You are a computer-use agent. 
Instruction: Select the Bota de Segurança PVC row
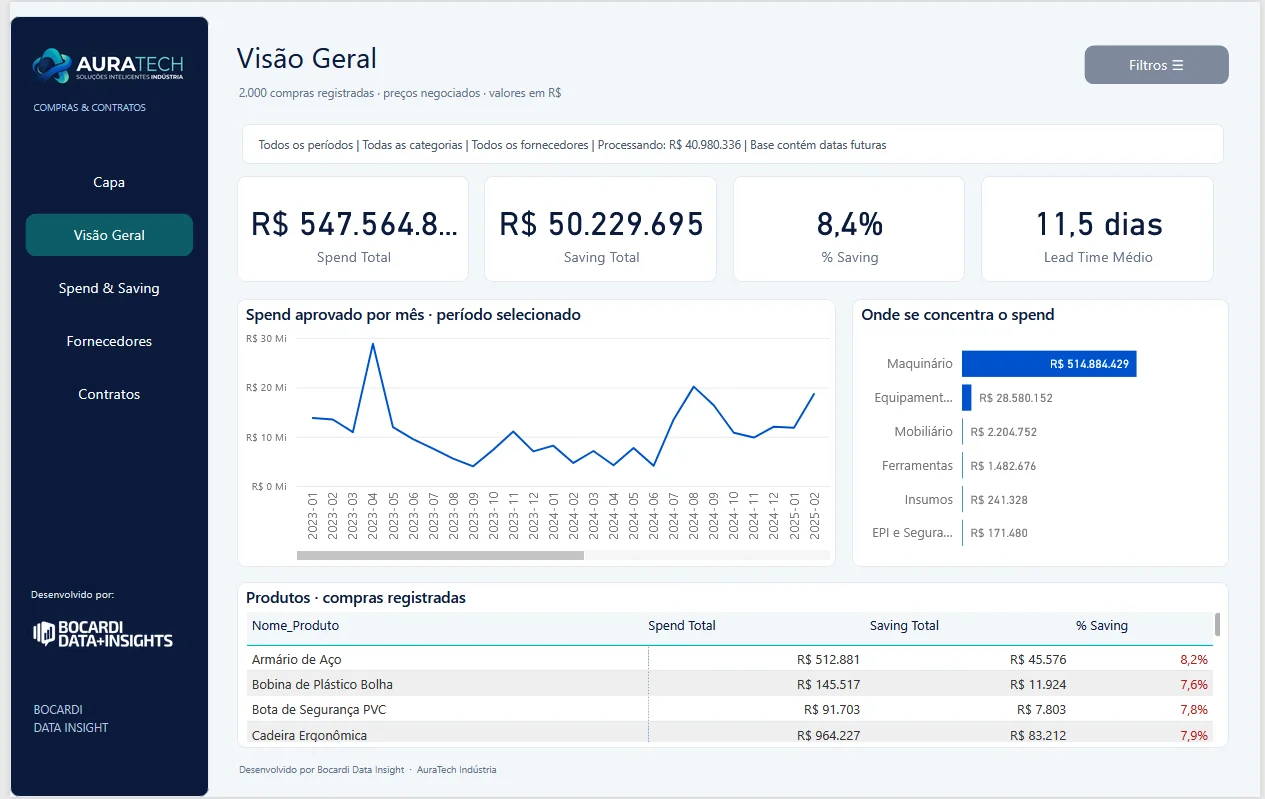729,710
